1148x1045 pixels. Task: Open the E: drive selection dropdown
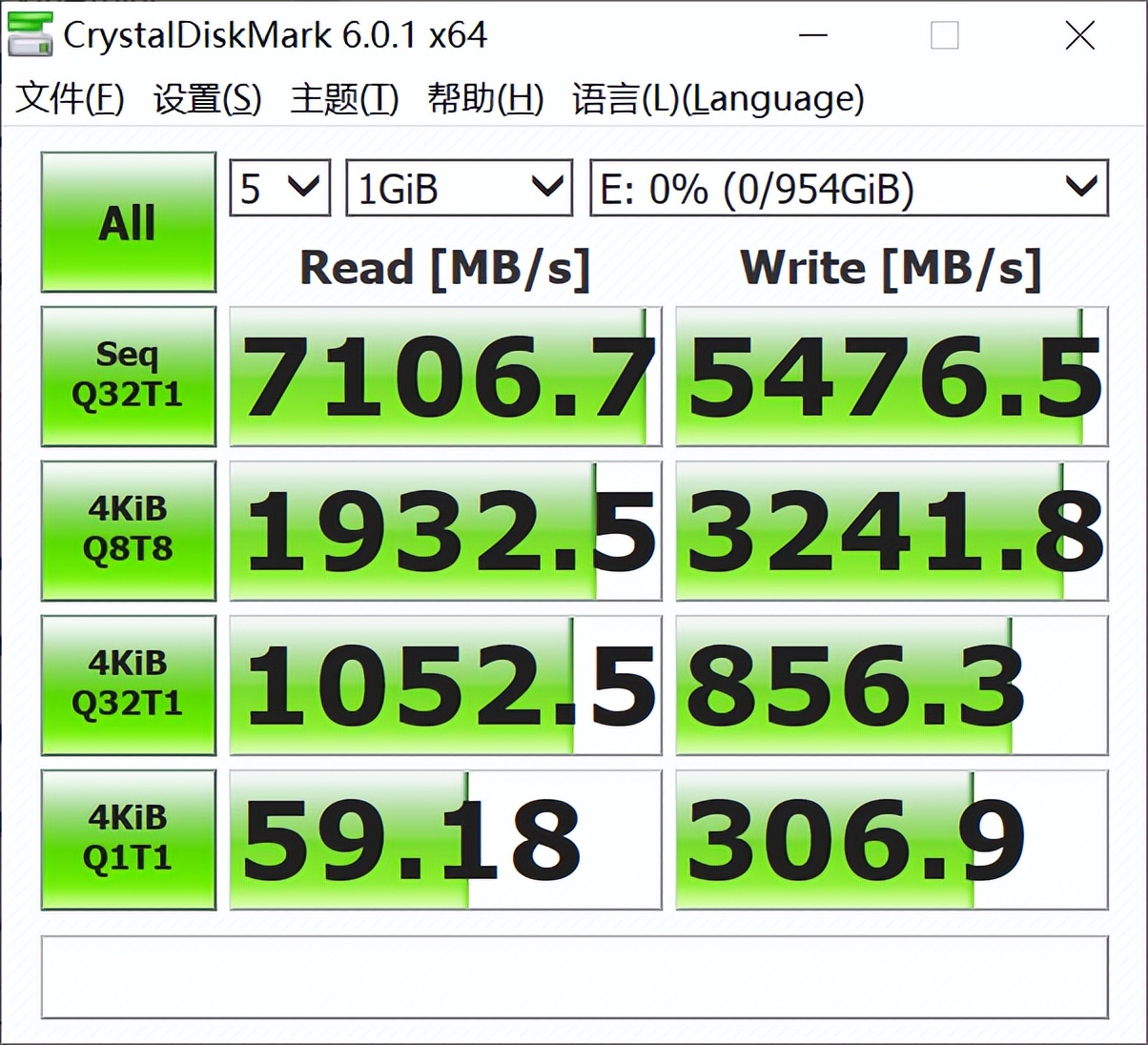click(849, 188)
